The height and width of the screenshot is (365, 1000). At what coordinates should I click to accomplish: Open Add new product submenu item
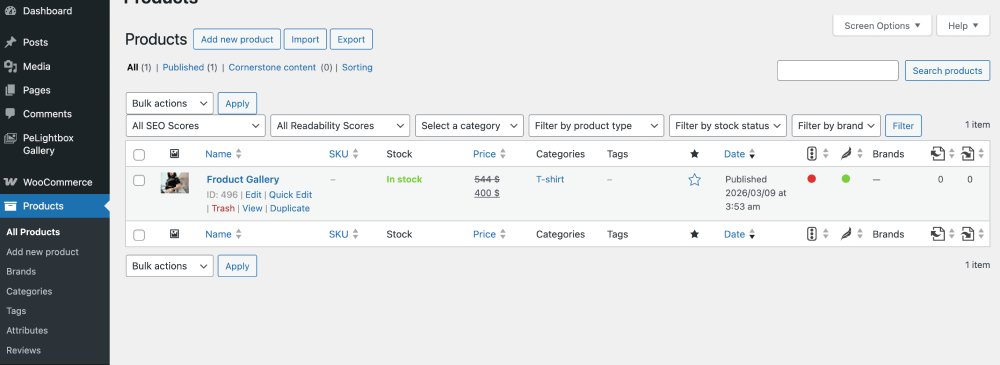43,251
